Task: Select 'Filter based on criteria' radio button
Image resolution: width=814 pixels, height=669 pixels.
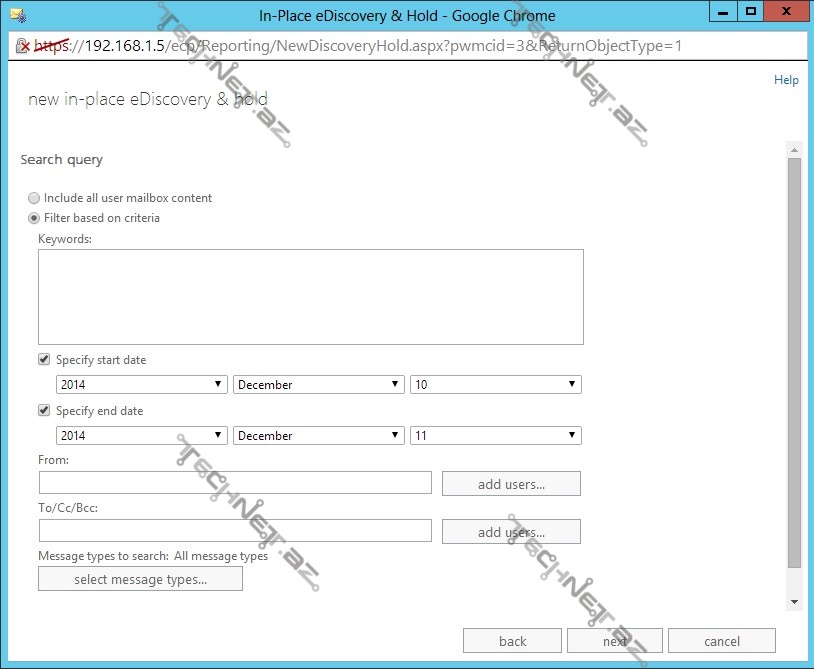Action: [35, 218]
